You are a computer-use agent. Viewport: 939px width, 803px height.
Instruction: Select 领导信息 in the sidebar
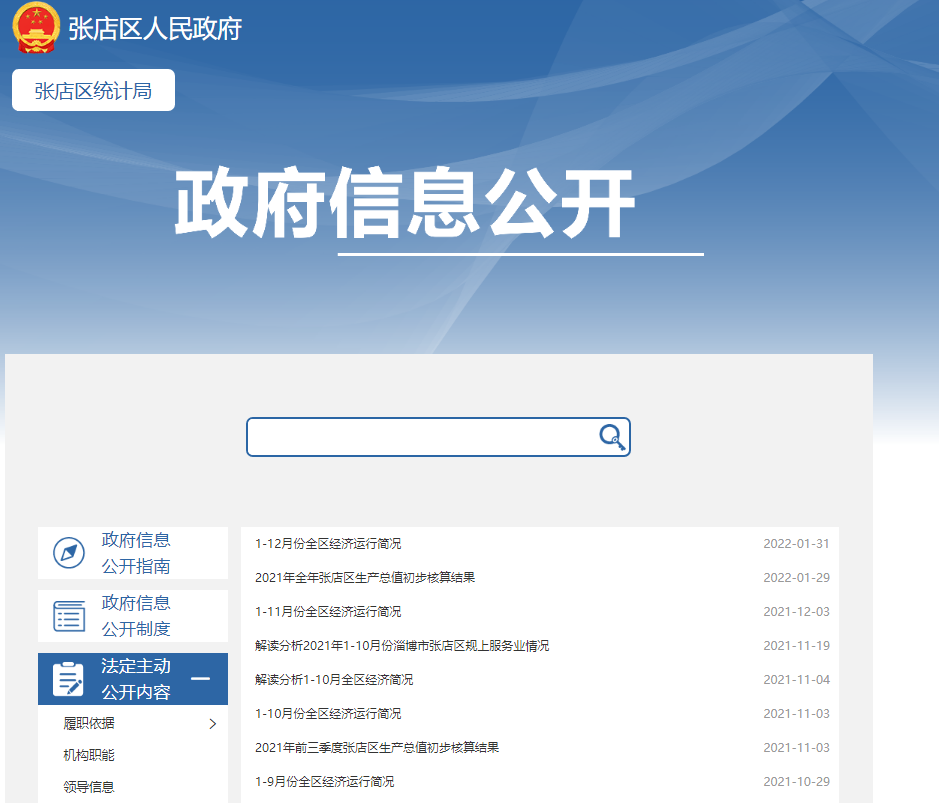[x=89, y=787]
